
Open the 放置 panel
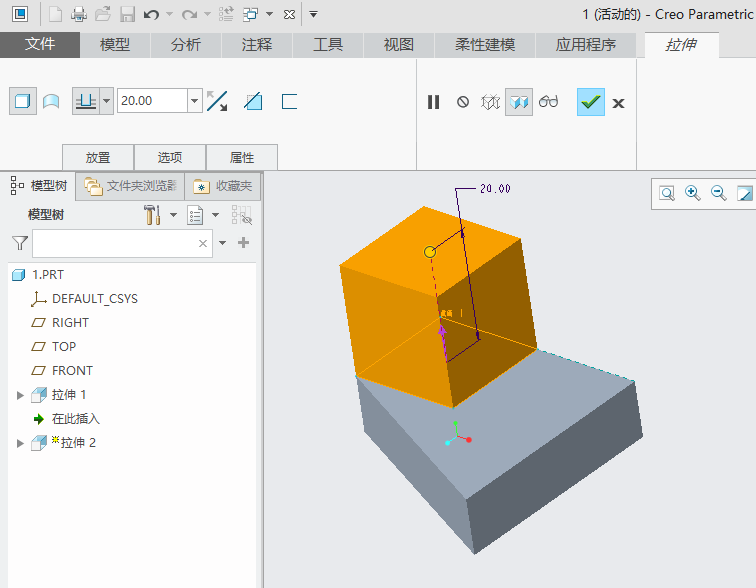point(98,157)
